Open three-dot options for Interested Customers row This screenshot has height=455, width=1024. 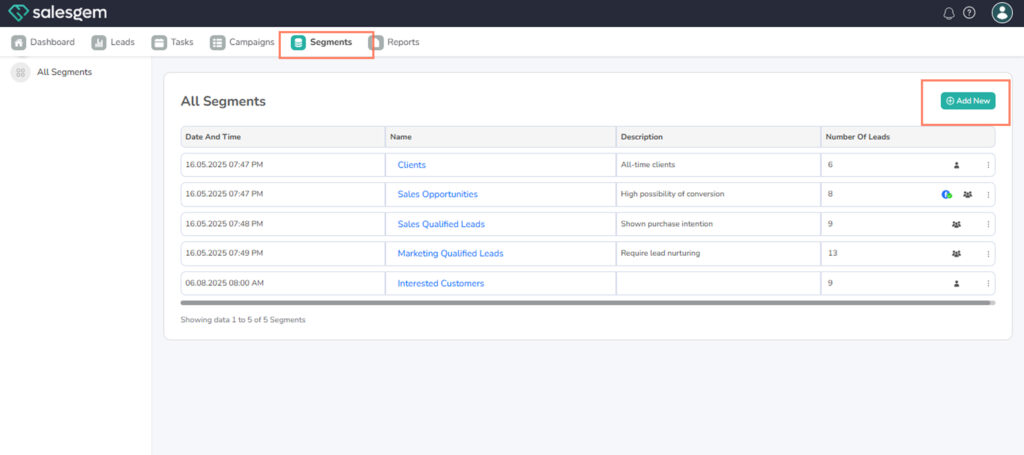click(x=988, y=284)
